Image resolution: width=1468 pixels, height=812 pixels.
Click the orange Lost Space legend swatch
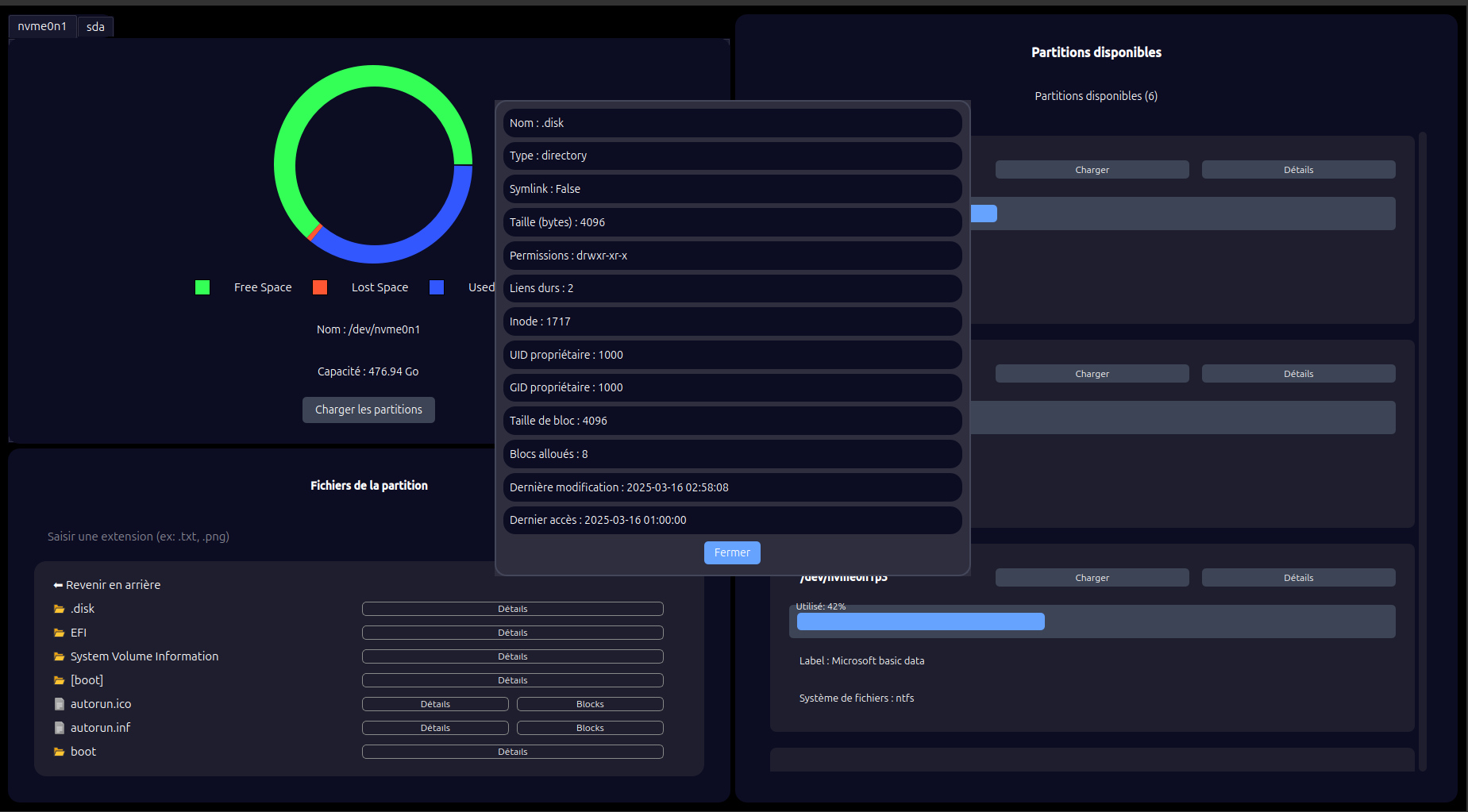tap(320, 287)
